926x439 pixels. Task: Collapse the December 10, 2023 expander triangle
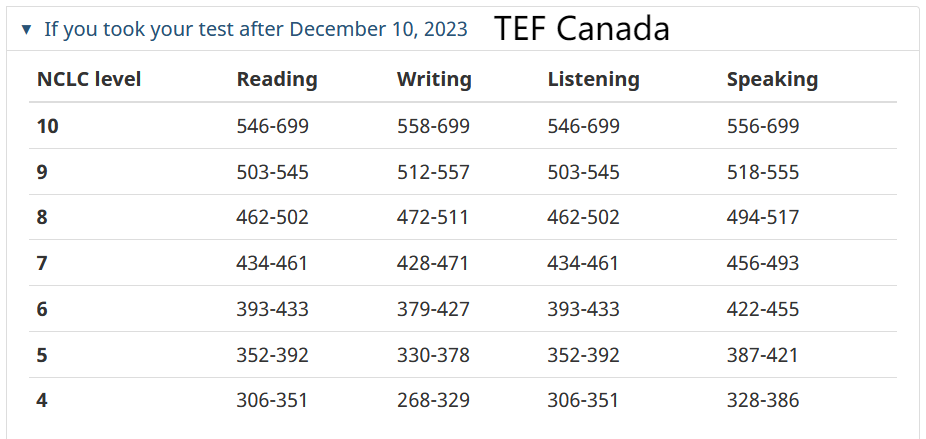tap(26, 29)
